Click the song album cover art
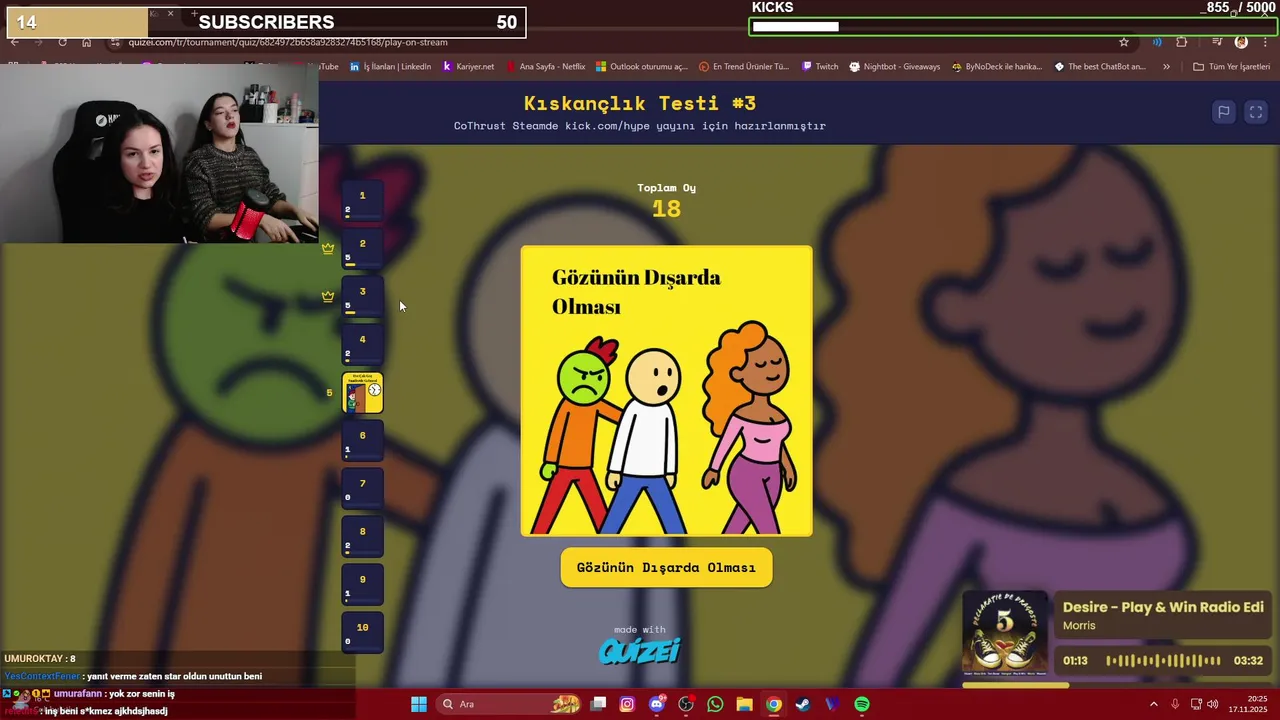Screen dimensions: 1280x720 coord(1006,634)
